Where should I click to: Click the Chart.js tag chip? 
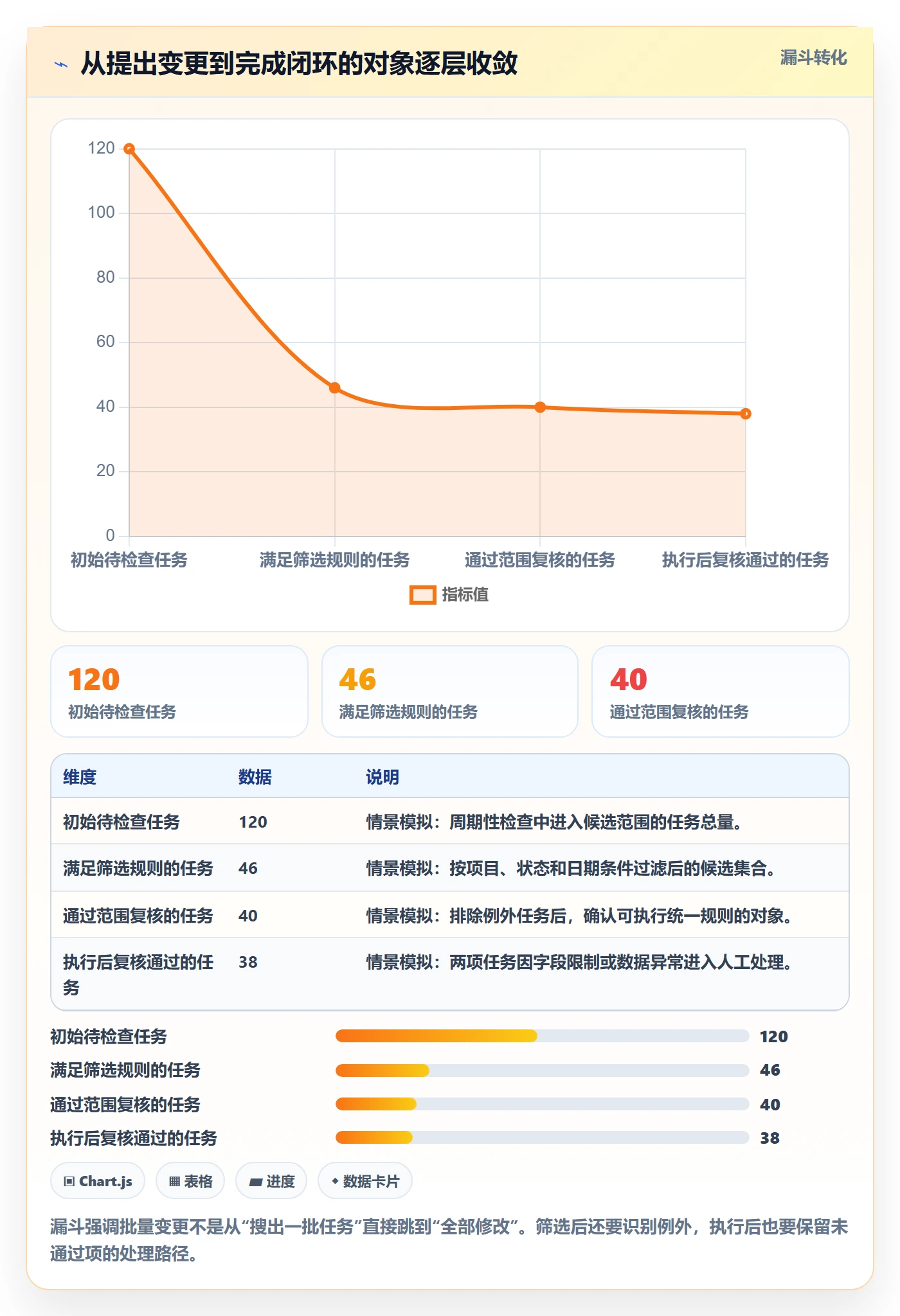coord(98,1181)
